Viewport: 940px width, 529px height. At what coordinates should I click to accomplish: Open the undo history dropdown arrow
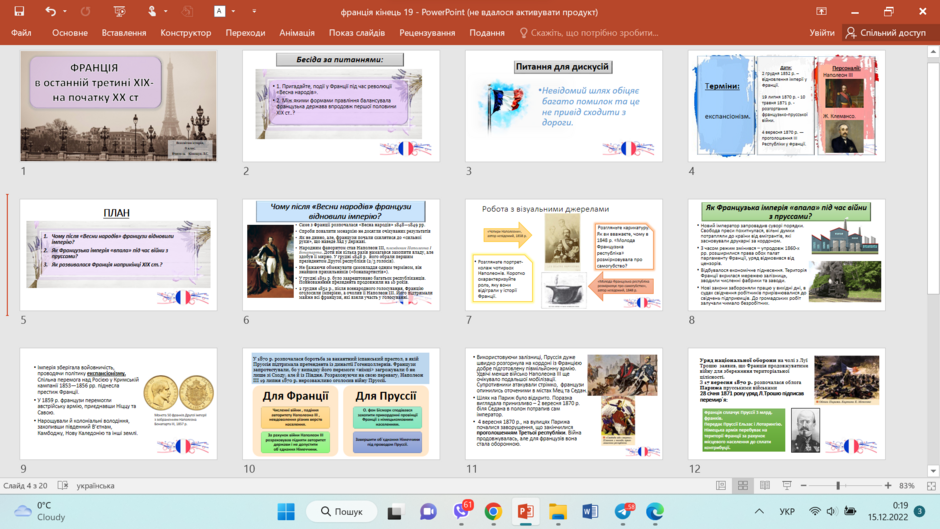[65, 11]
